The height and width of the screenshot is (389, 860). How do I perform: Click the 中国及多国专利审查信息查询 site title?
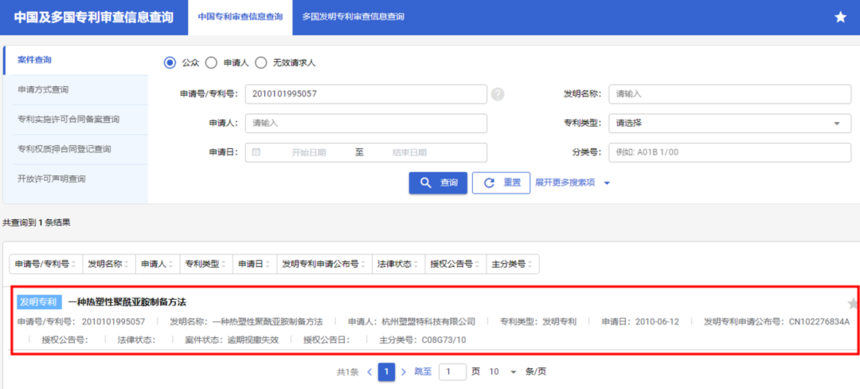94,17
